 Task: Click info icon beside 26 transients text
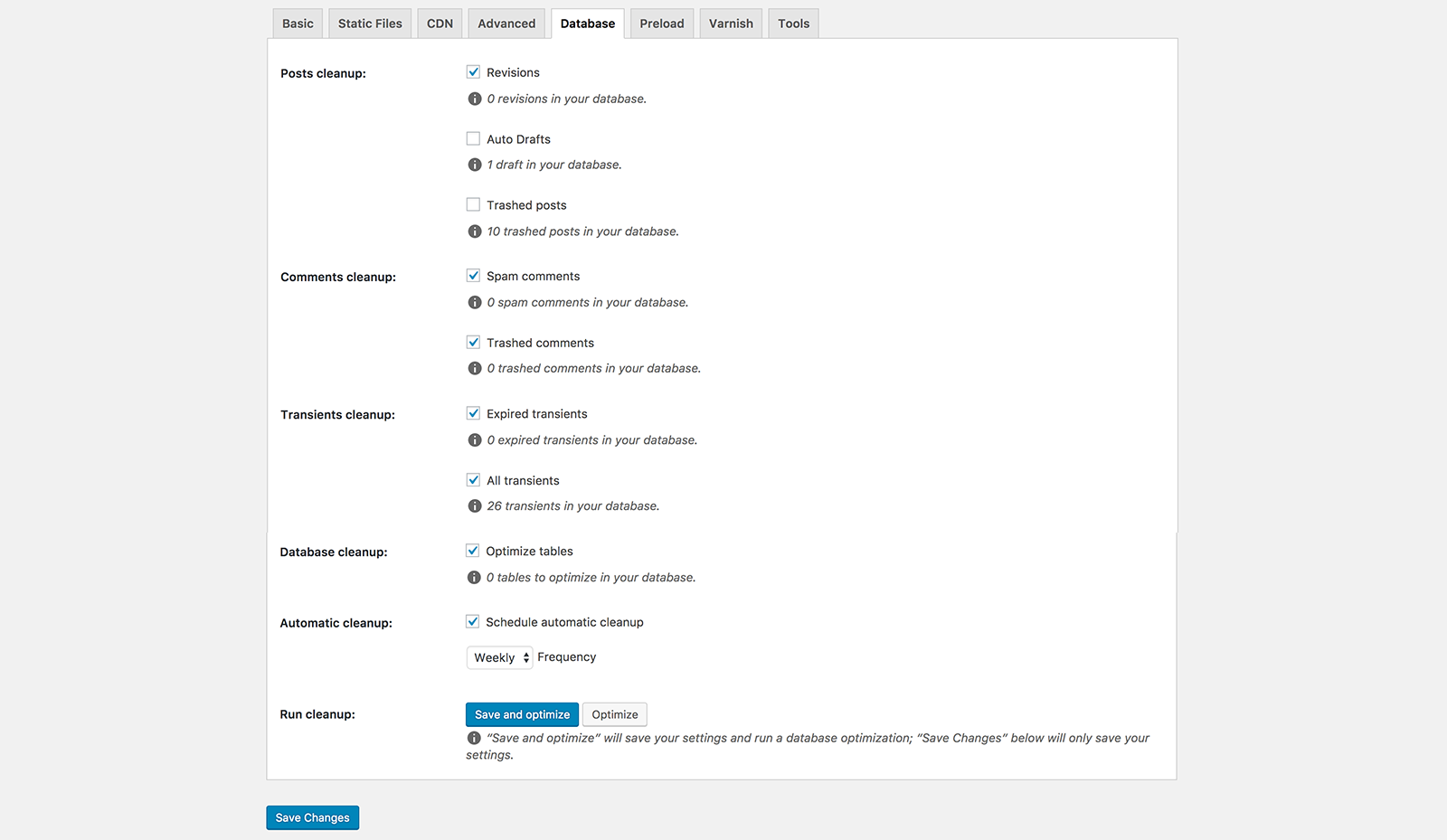click(x=475, y=506)
